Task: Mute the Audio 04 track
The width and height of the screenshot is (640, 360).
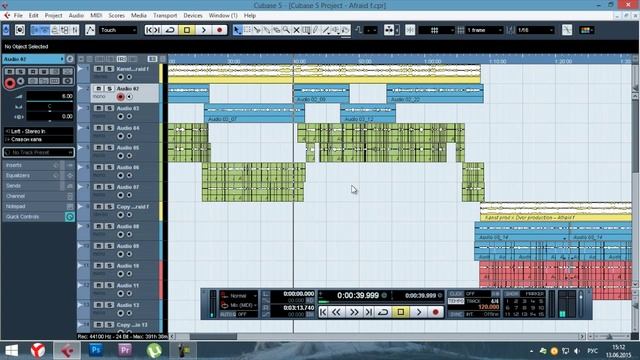Action: [98, 128]
